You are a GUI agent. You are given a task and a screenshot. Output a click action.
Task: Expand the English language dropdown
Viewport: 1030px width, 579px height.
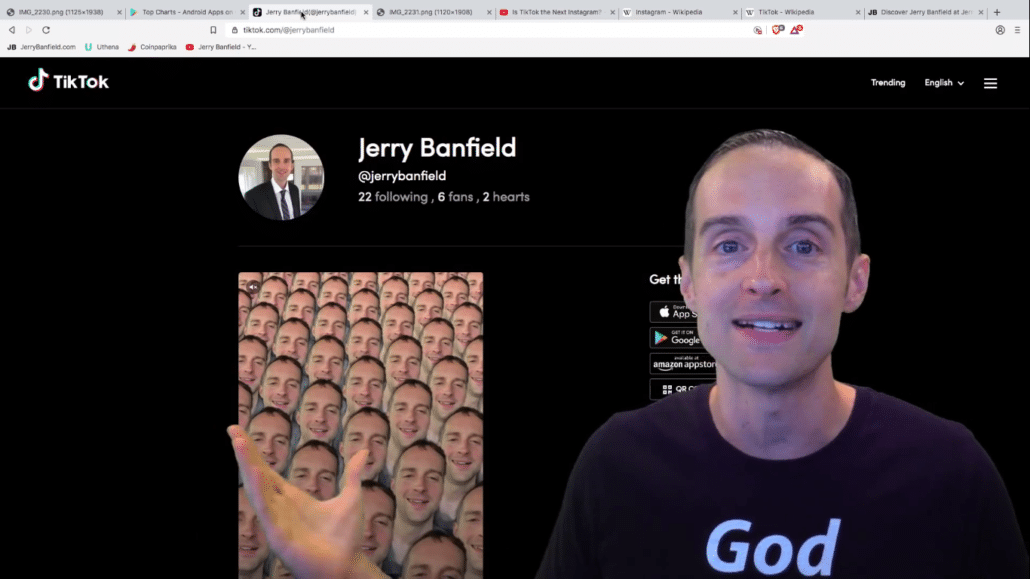tap(944, 83)
